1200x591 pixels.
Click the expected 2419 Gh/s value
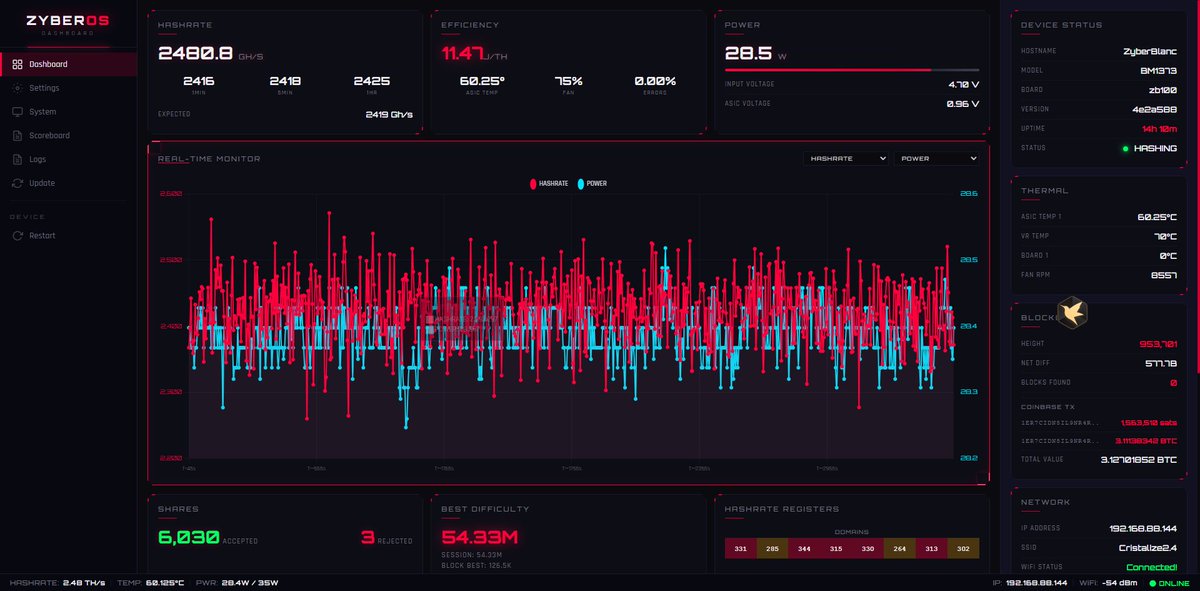click(x=389, y=114)
